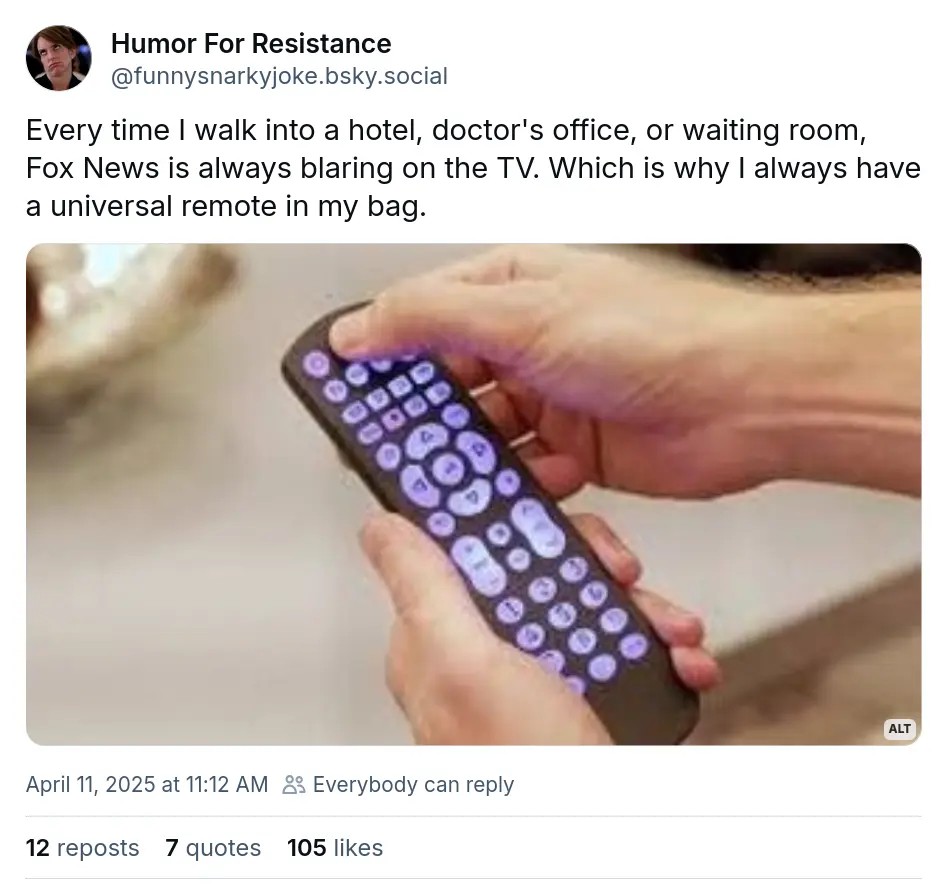Click the word 'likes' under the post
The width and height of the screenshot is (947, 896).
coord(358,848)
